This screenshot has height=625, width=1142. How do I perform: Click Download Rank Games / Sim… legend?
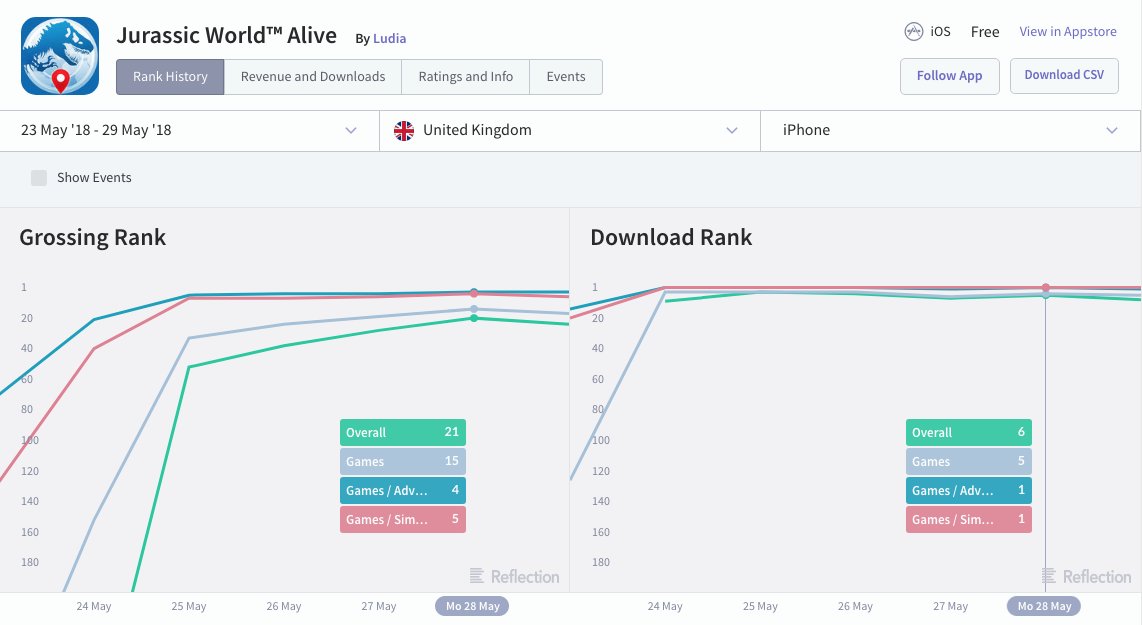pyautogui.click(x=969, y=519)
